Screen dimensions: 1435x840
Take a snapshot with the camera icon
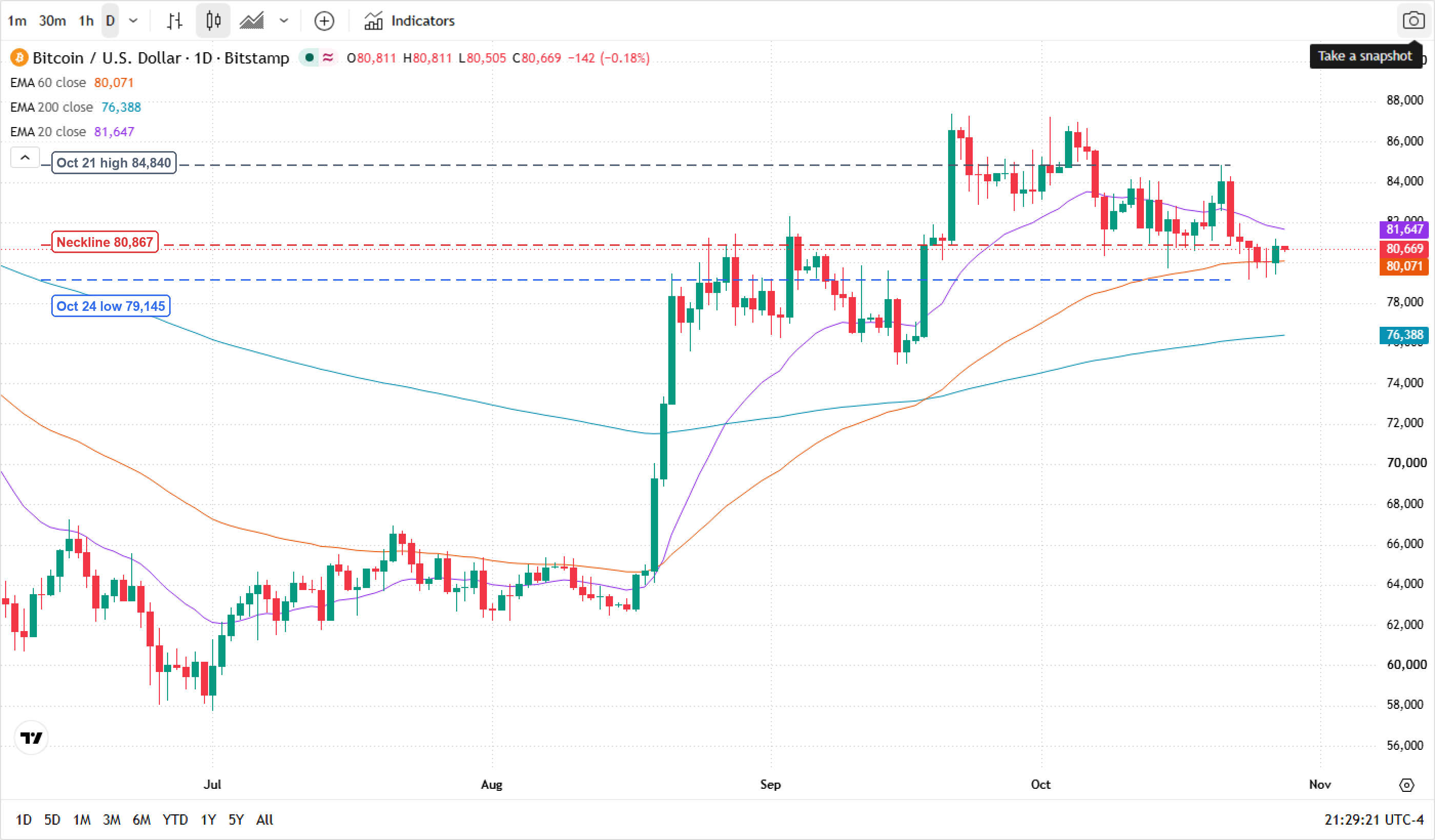pos(1413,21)
